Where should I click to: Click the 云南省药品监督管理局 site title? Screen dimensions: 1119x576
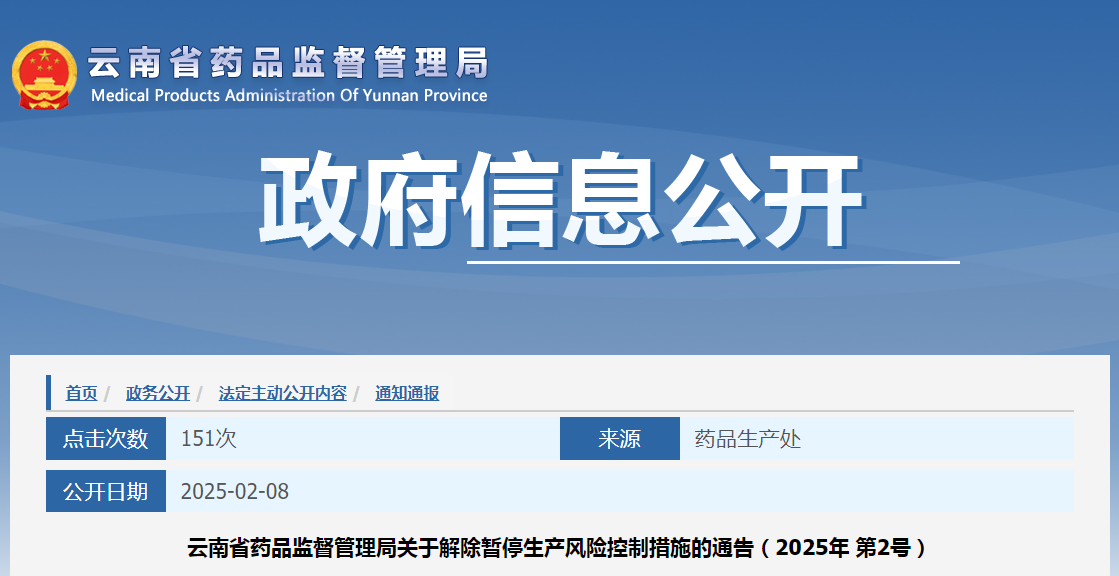click(x=288, y=63)
